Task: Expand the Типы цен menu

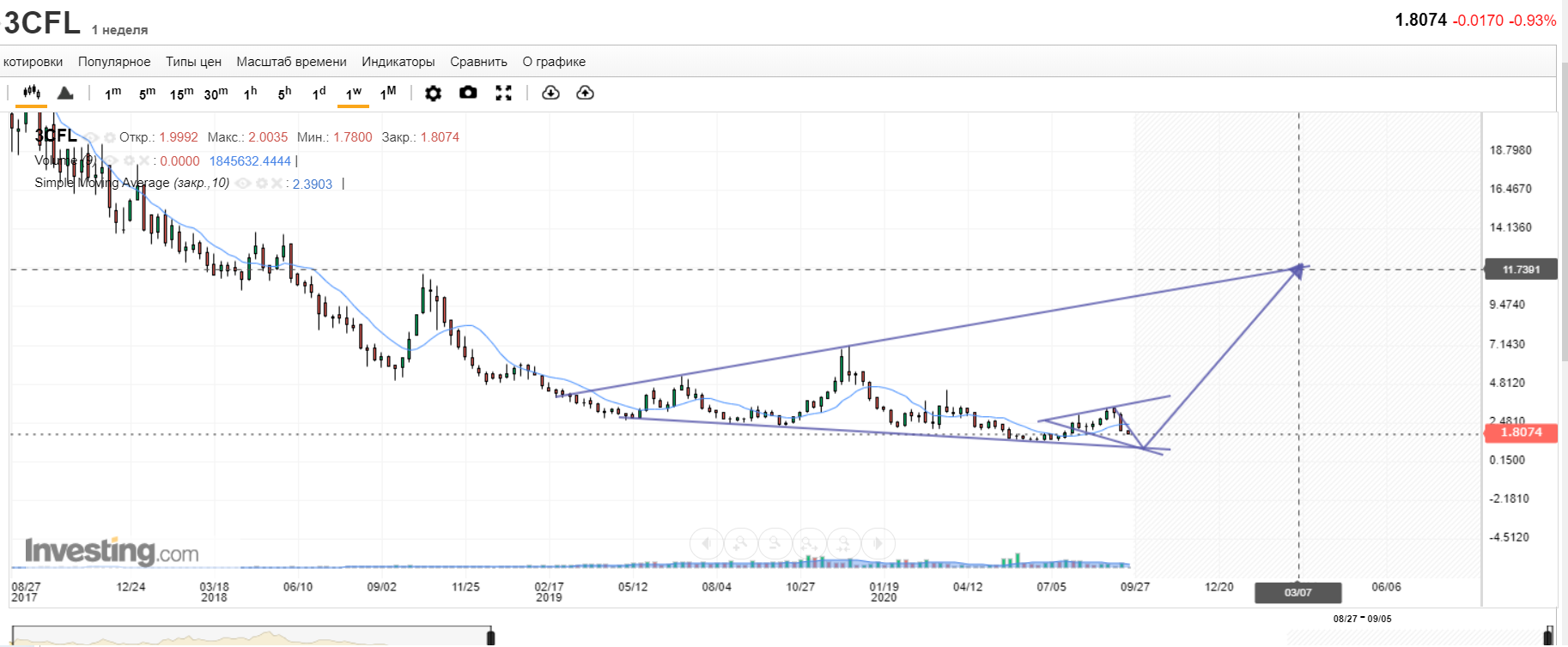Action: (x=193, y=62)
